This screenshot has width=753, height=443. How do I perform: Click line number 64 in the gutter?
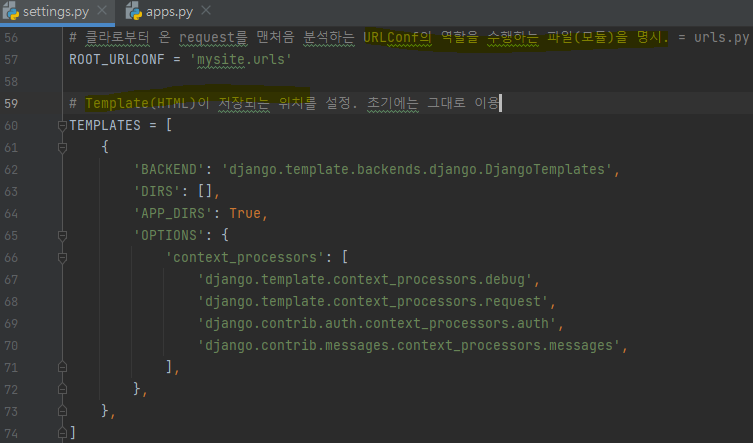coord(11,213)
